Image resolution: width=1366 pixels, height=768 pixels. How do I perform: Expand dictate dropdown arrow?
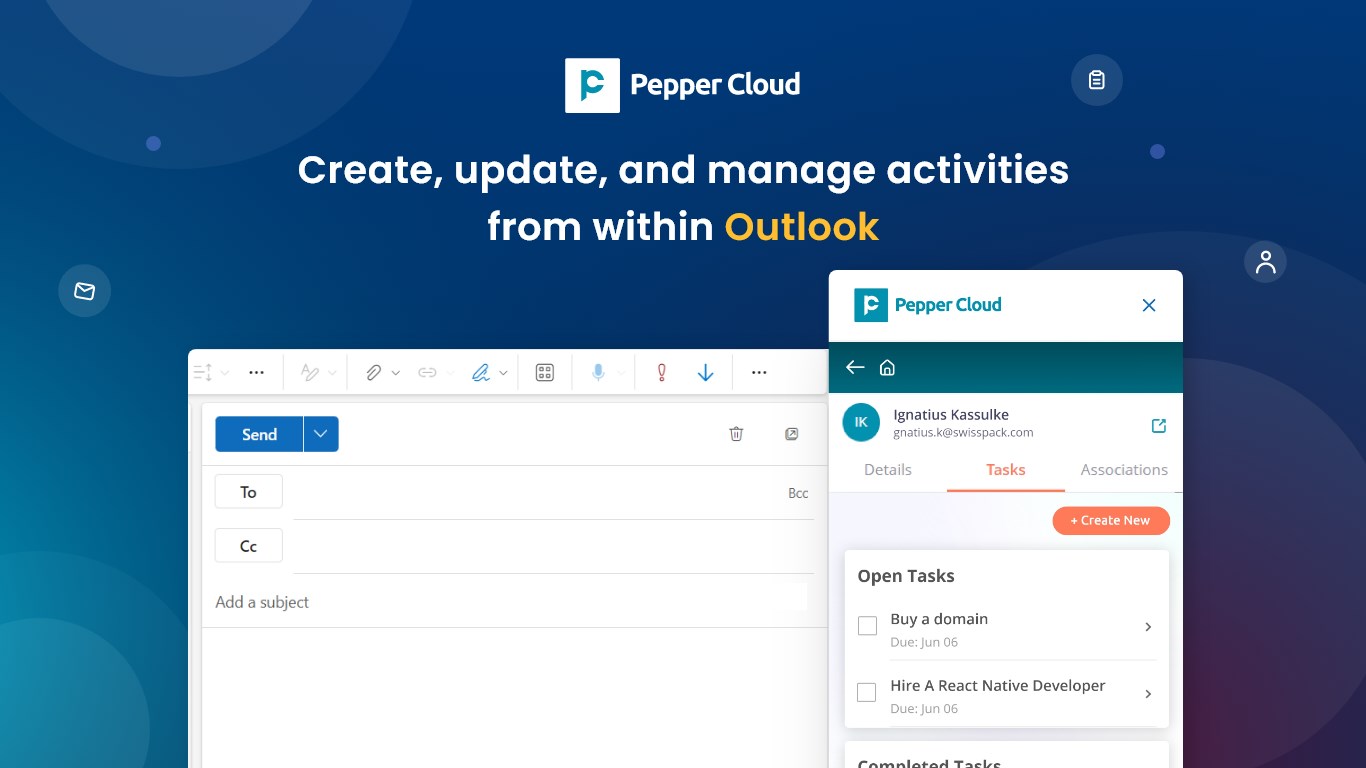(620, 373)
